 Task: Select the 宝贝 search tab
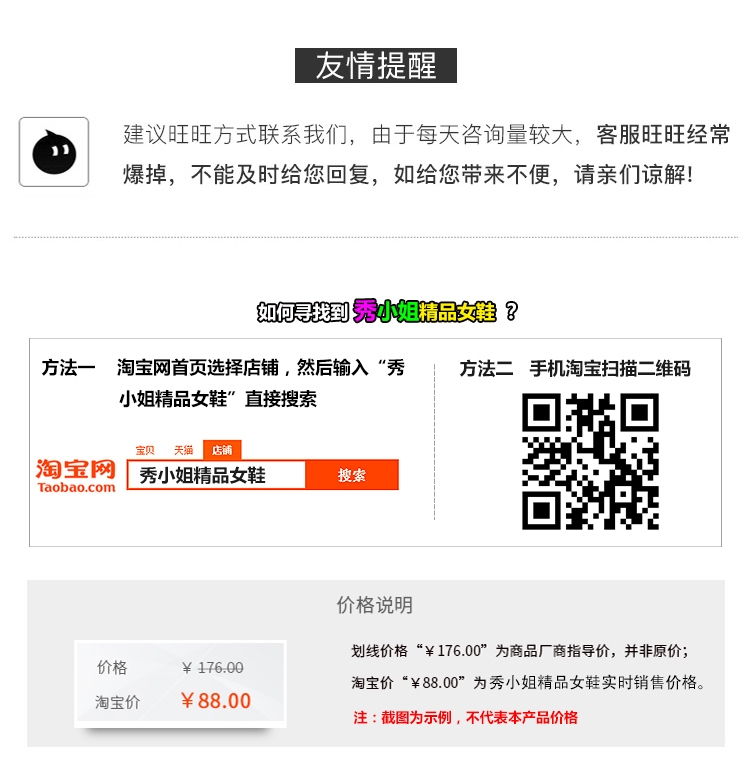point(145,450)
